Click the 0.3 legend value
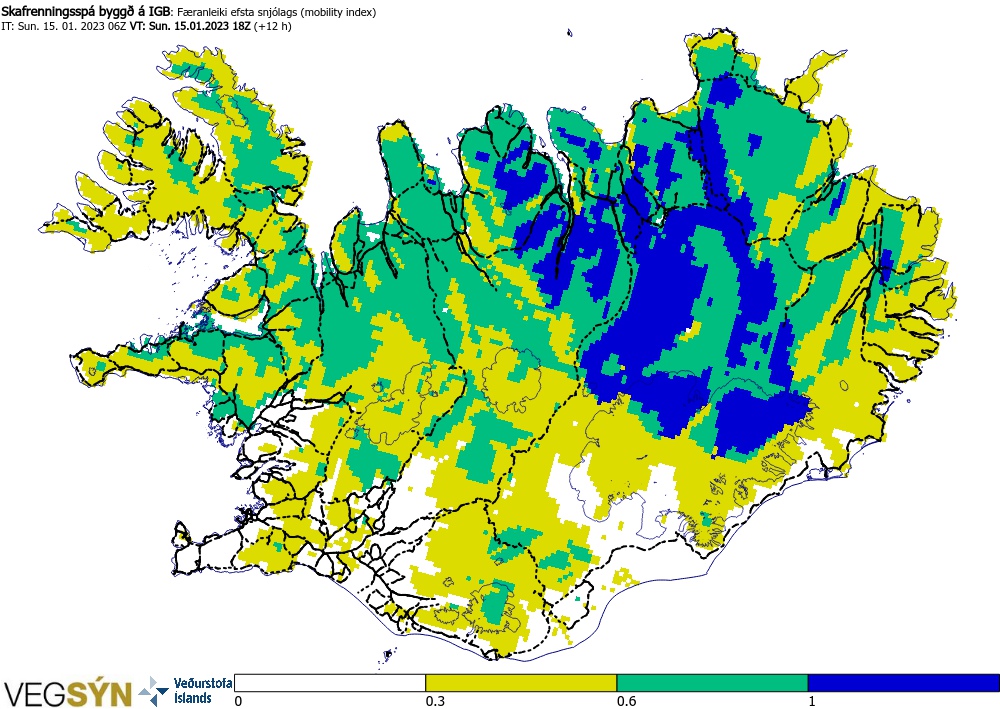Screen dimensions: 1000x709 coord(435,701)
